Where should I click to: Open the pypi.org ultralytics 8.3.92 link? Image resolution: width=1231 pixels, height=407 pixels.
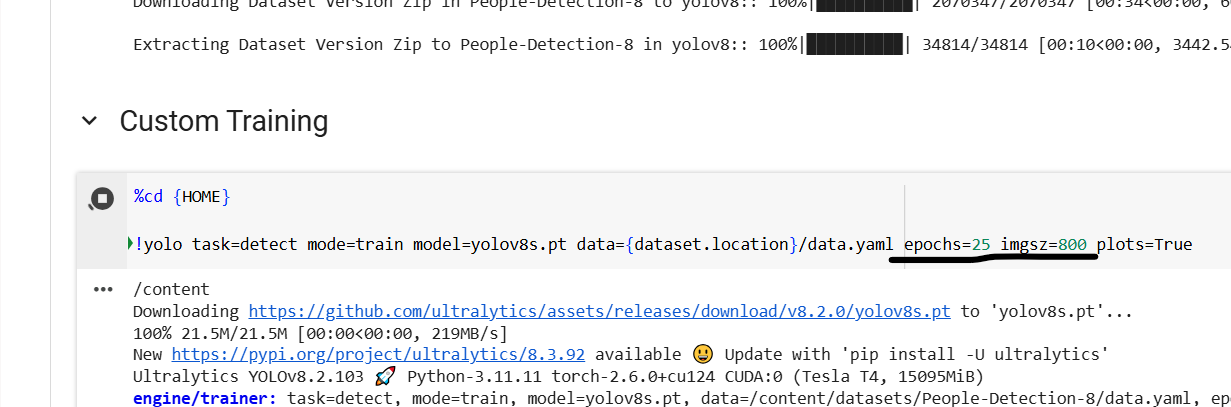[378, 355]
